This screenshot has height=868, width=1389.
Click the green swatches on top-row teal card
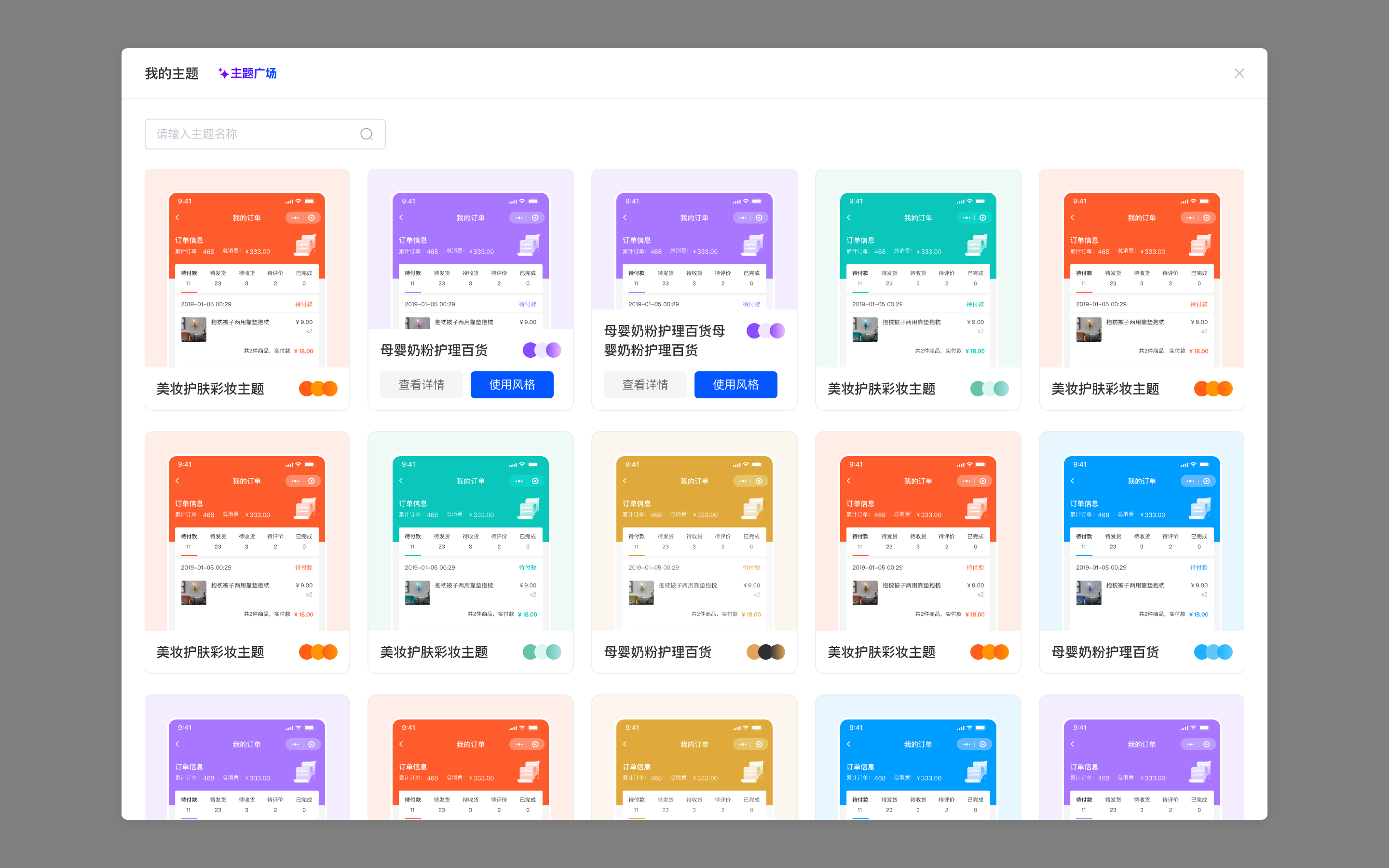click(989, 389)
